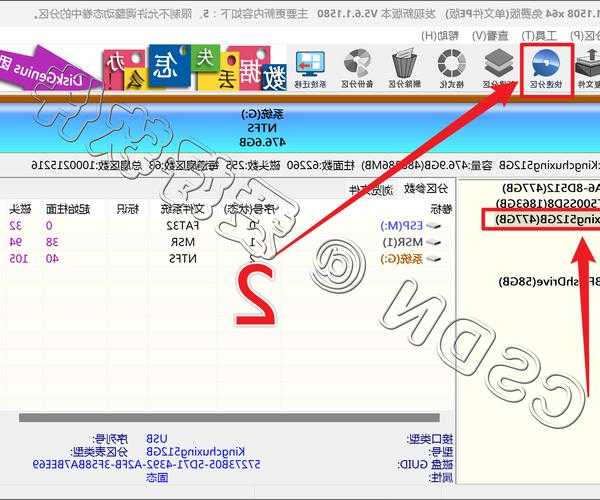Select the ESP(M:) partition row
Screen dimensions: 600x500
coord(228,226)
